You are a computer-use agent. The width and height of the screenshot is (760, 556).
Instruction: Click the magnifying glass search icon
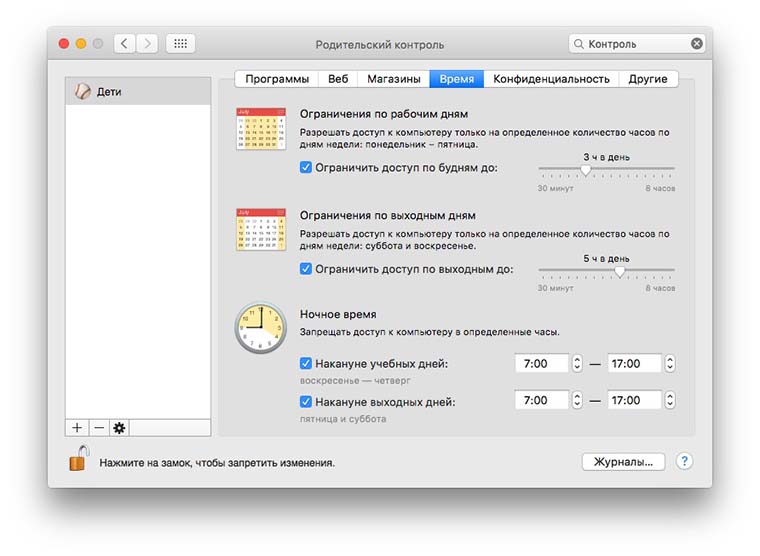[578, 44]
